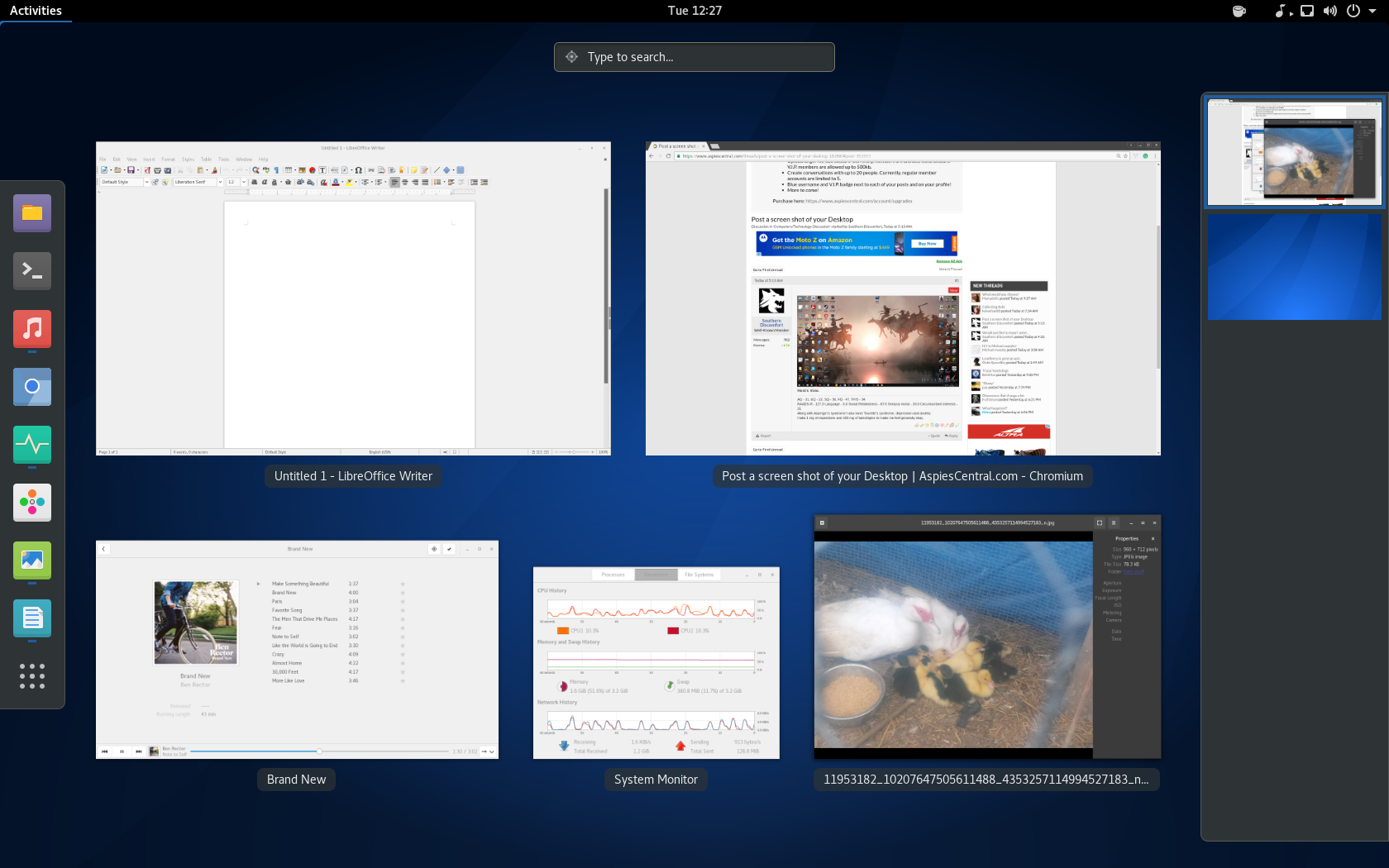Launch Chromium from the dock
This screenshot has width=1389, height=868.
point(32,387)
